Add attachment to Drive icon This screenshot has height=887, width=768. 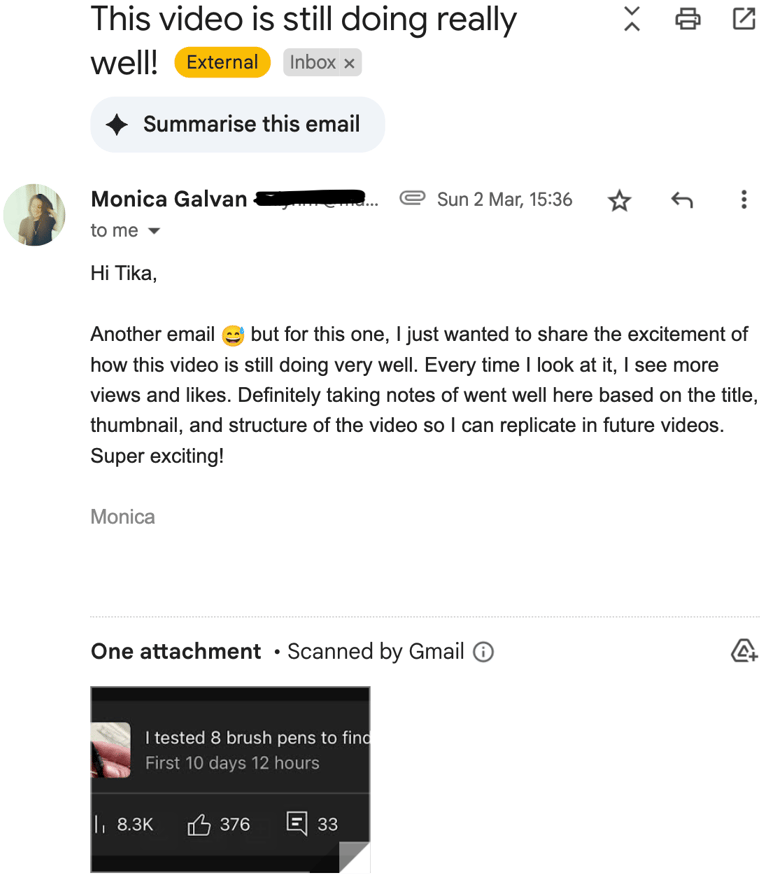click(x=744, y=652)
